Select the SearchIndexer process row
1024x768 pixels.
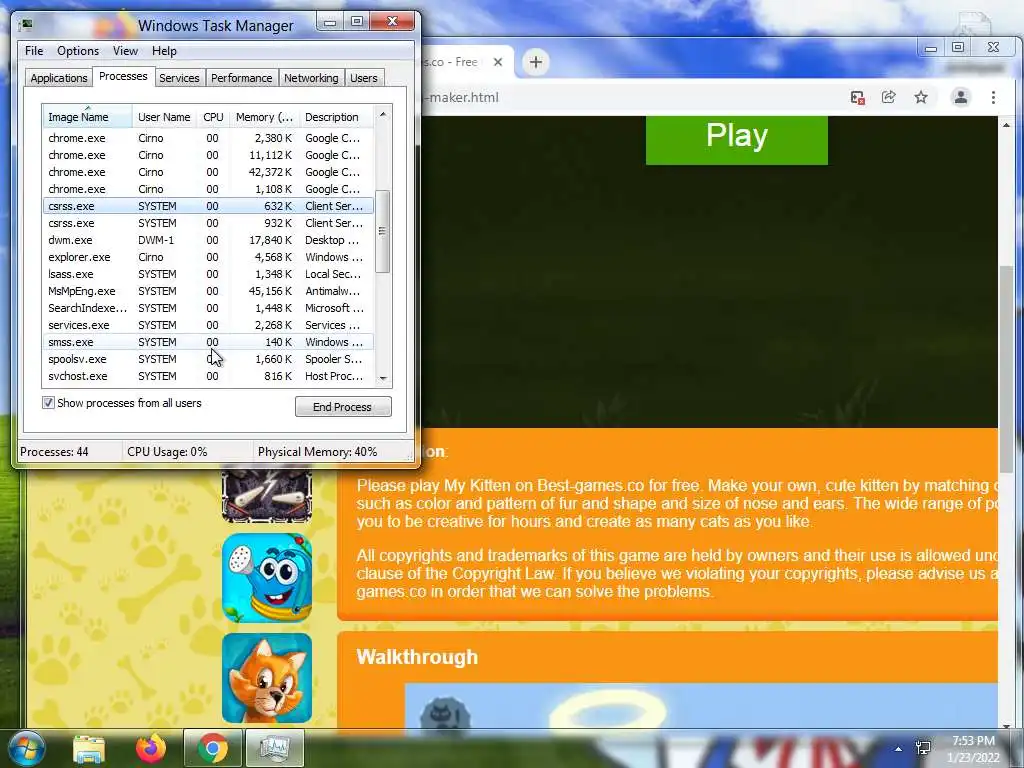click(208, 308)
